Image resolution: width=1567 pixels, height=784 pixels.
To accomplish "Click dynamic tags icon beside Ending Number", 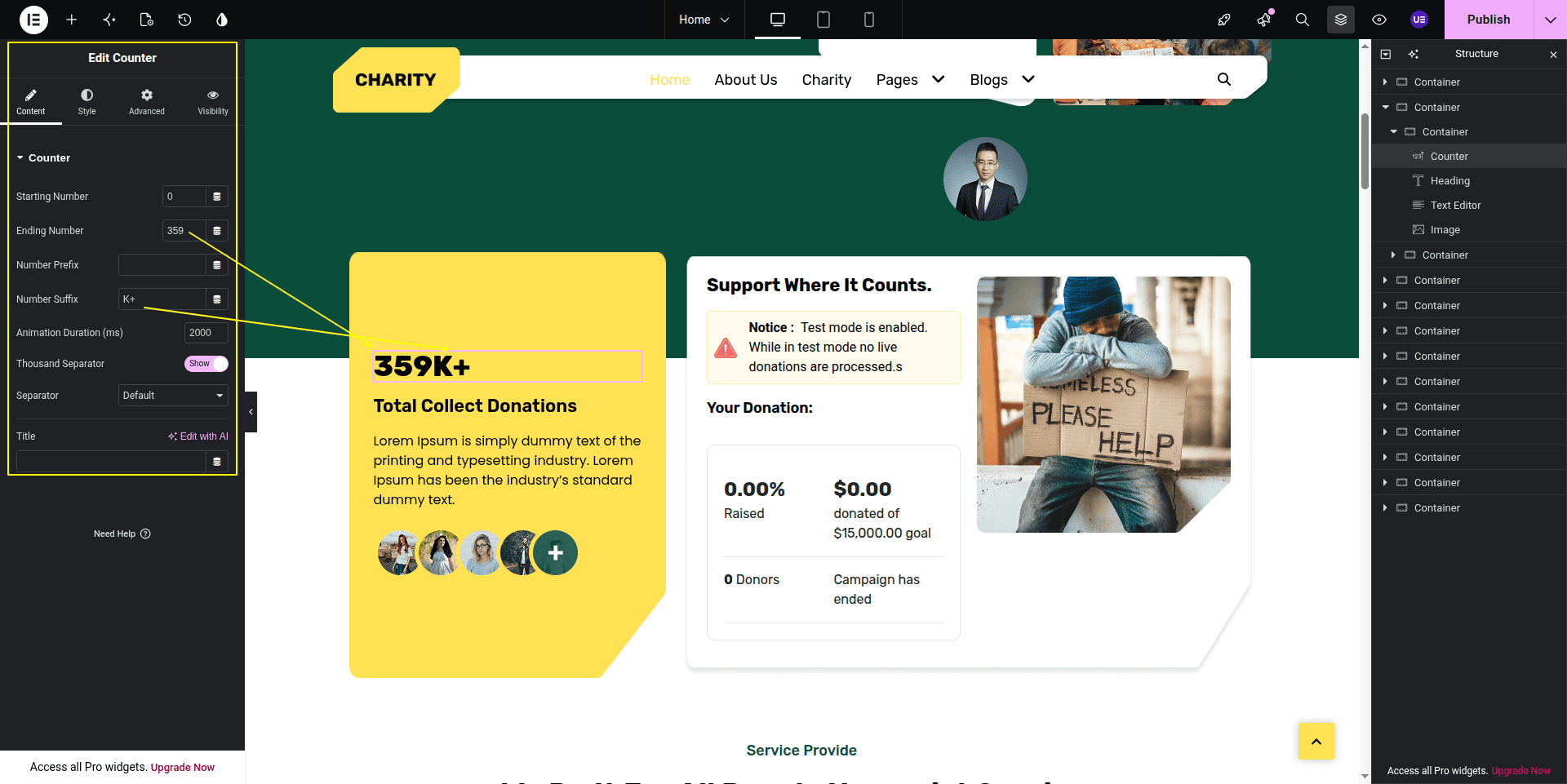I will 217,231.
